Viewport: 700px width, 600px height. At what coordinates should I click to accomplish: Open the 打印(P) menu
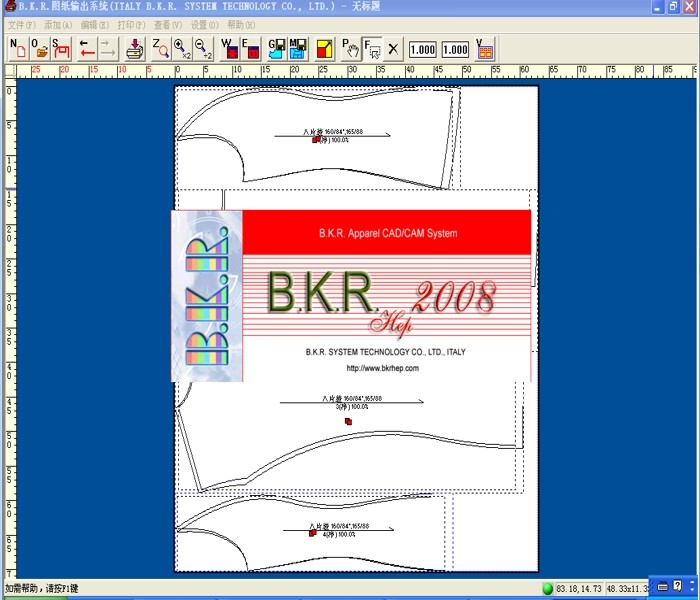point(131,25)
